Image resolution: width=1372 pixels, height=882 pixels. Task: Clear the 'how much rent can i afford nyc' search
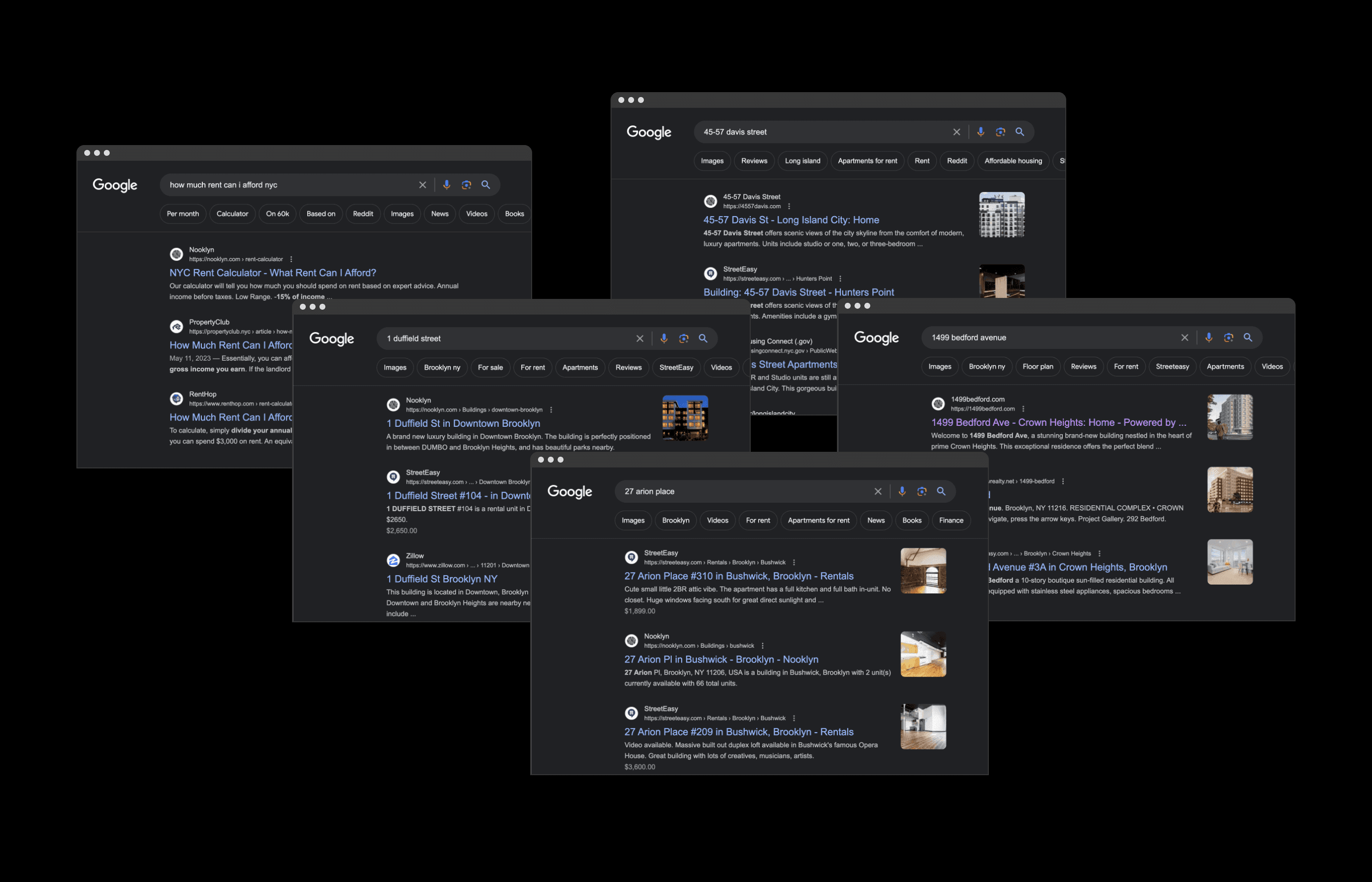[422, 185]
